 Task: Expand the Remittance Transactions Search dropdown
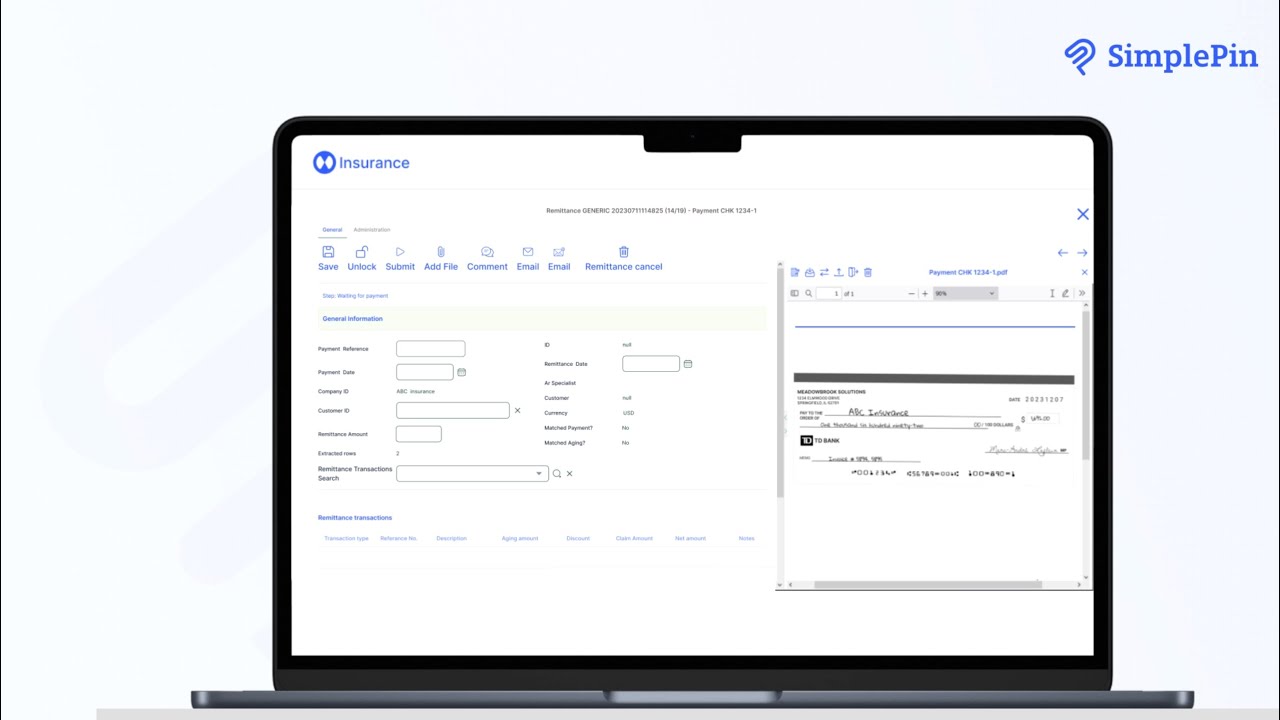539,474
